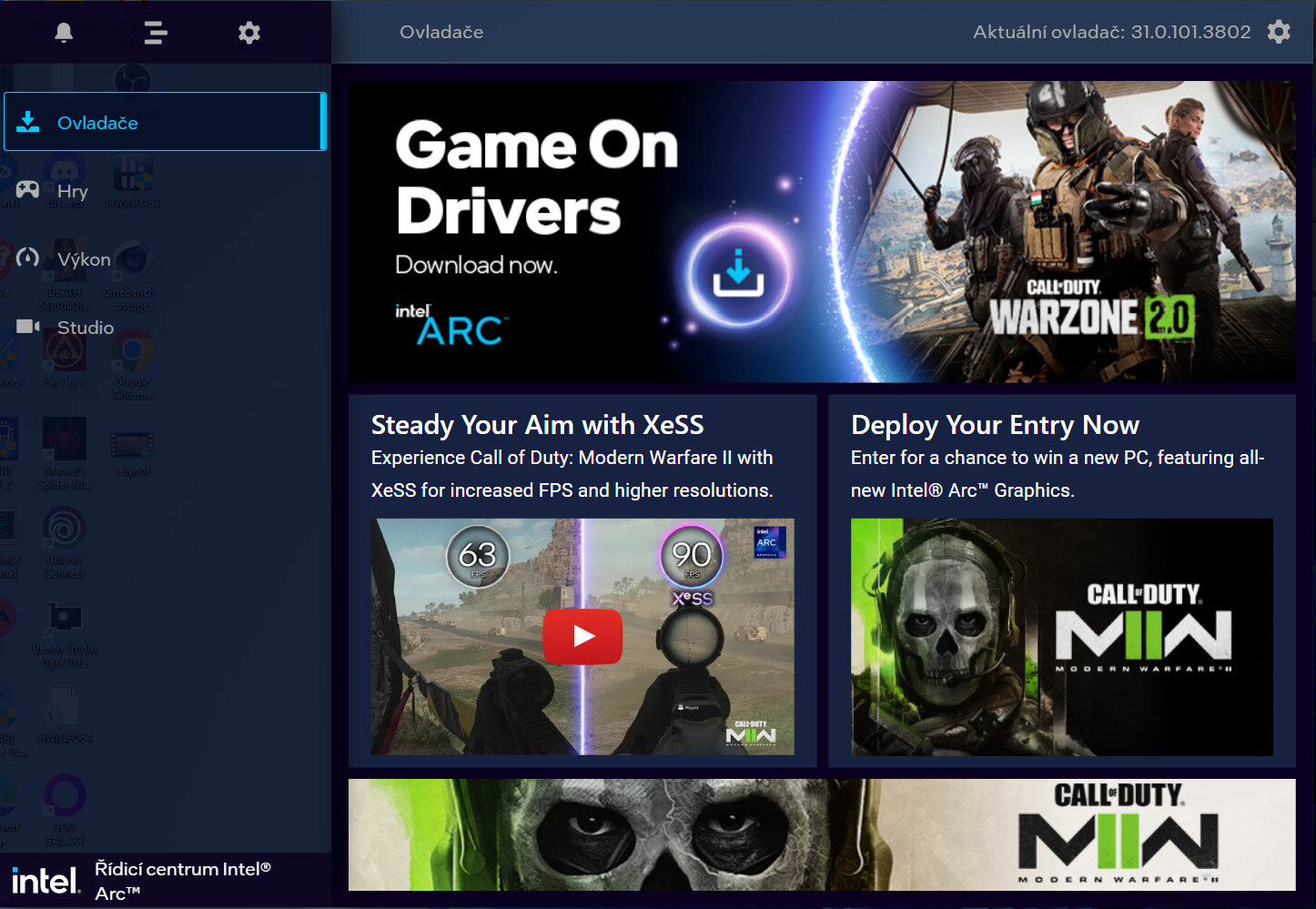Screen dimensions: 1316x909
Task: Open the Modern Warfare II contest image
Action: 1062,637
